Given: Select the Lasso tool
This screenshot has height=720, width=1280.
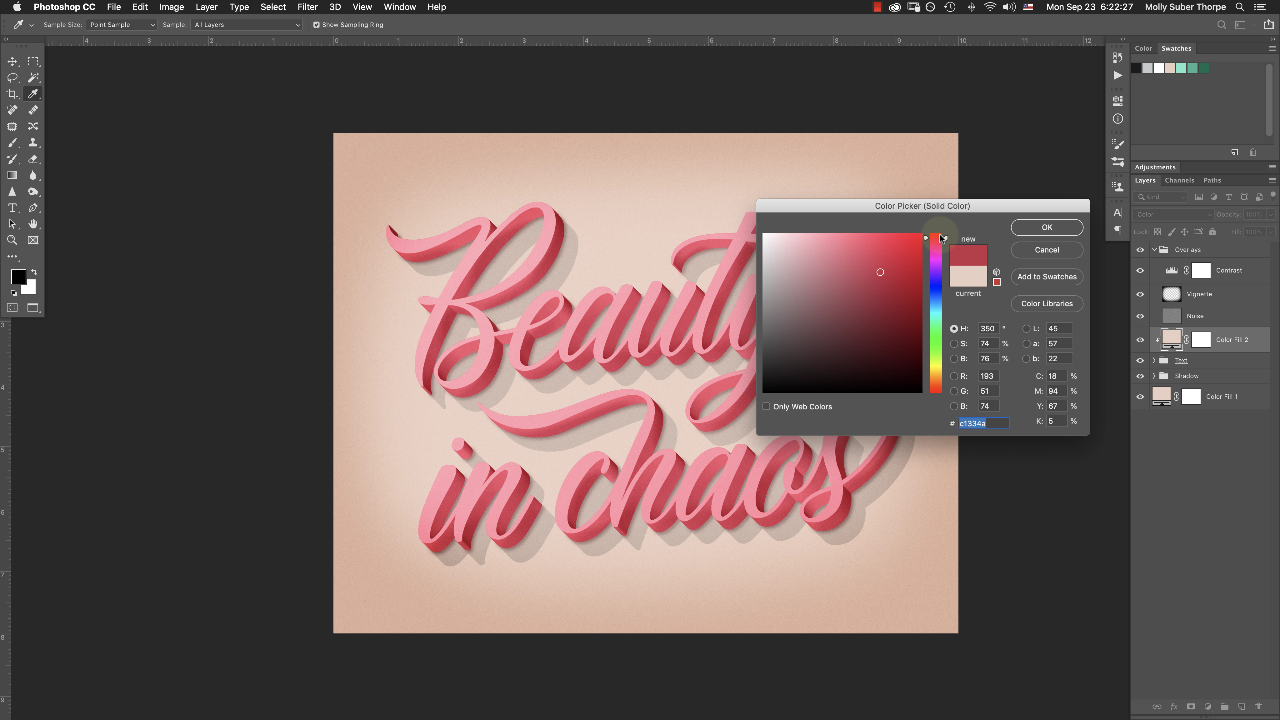Looking at the screenshot, I should point(13,78).
